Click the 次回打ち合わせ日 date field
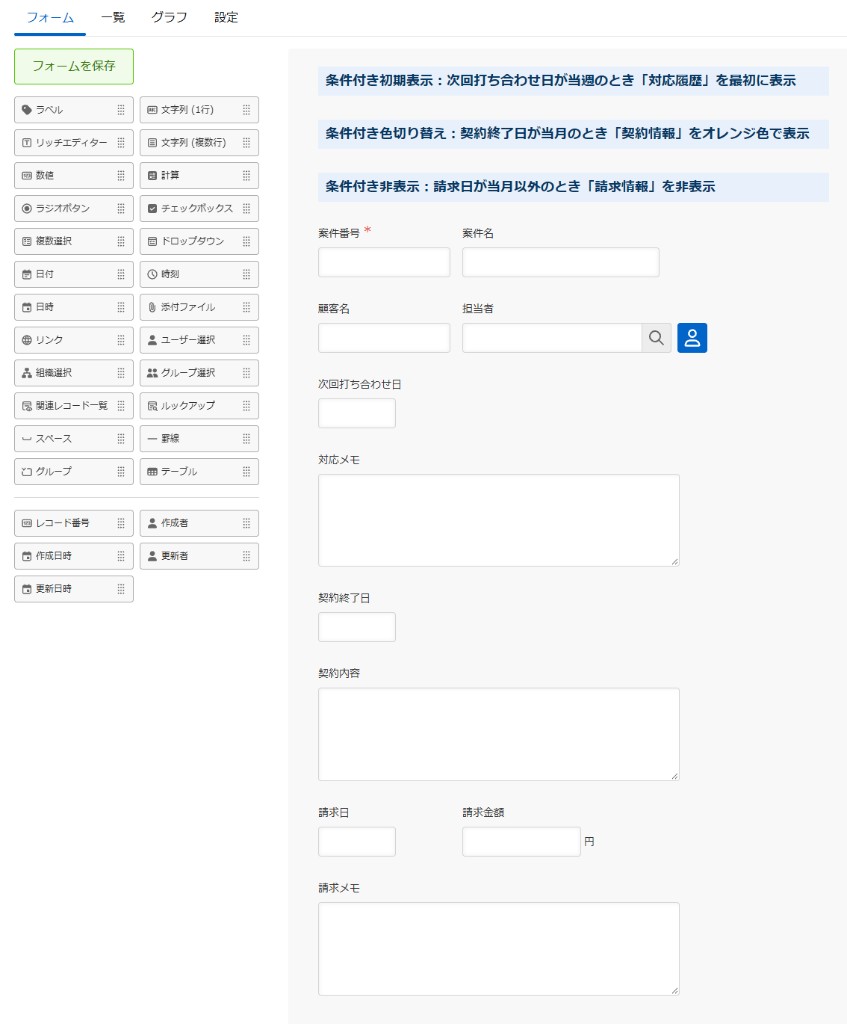 [357, 413]
